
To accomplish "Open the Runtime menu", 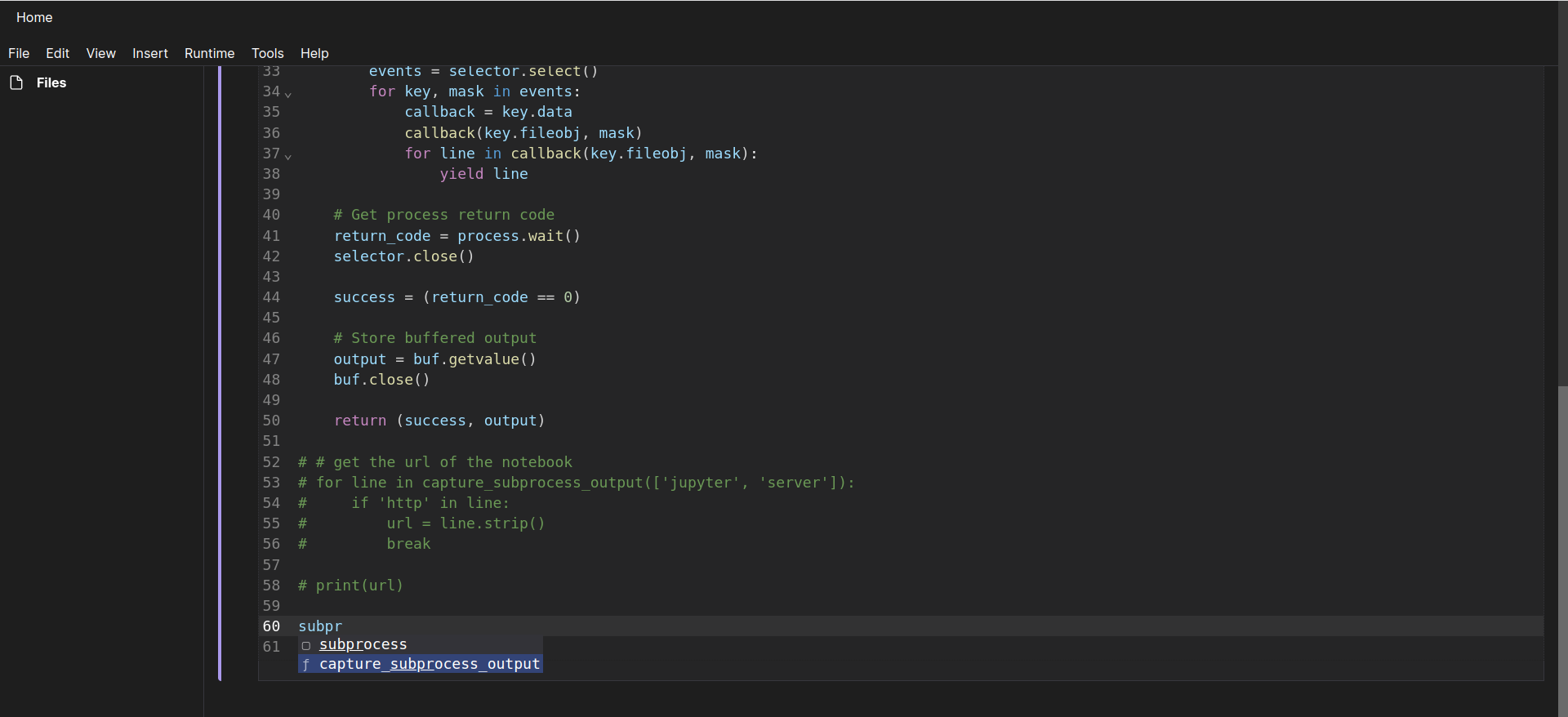I will pos(209,53).
